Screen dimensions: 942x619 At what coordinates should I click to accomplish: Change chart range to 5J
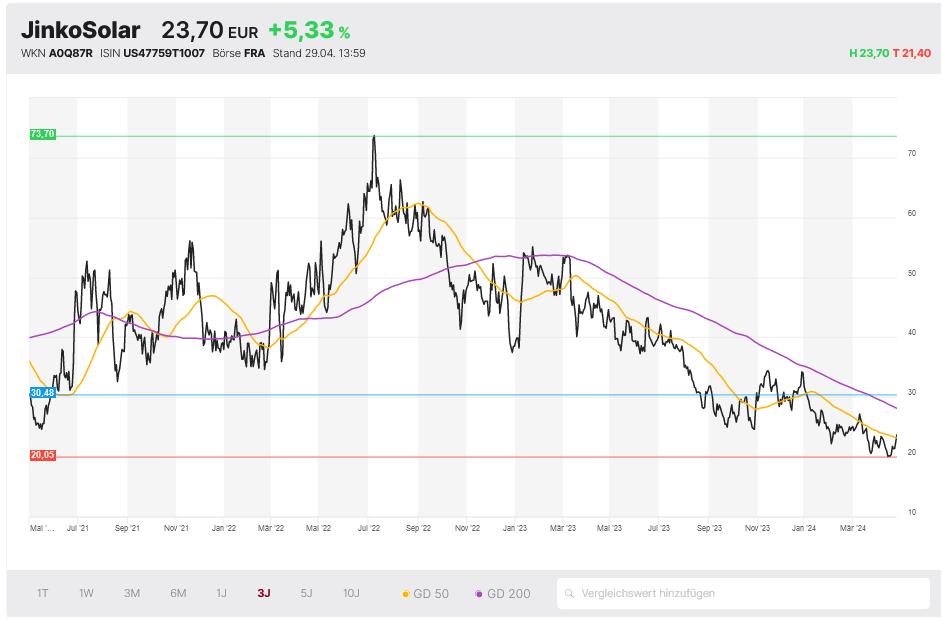[307, 593]
